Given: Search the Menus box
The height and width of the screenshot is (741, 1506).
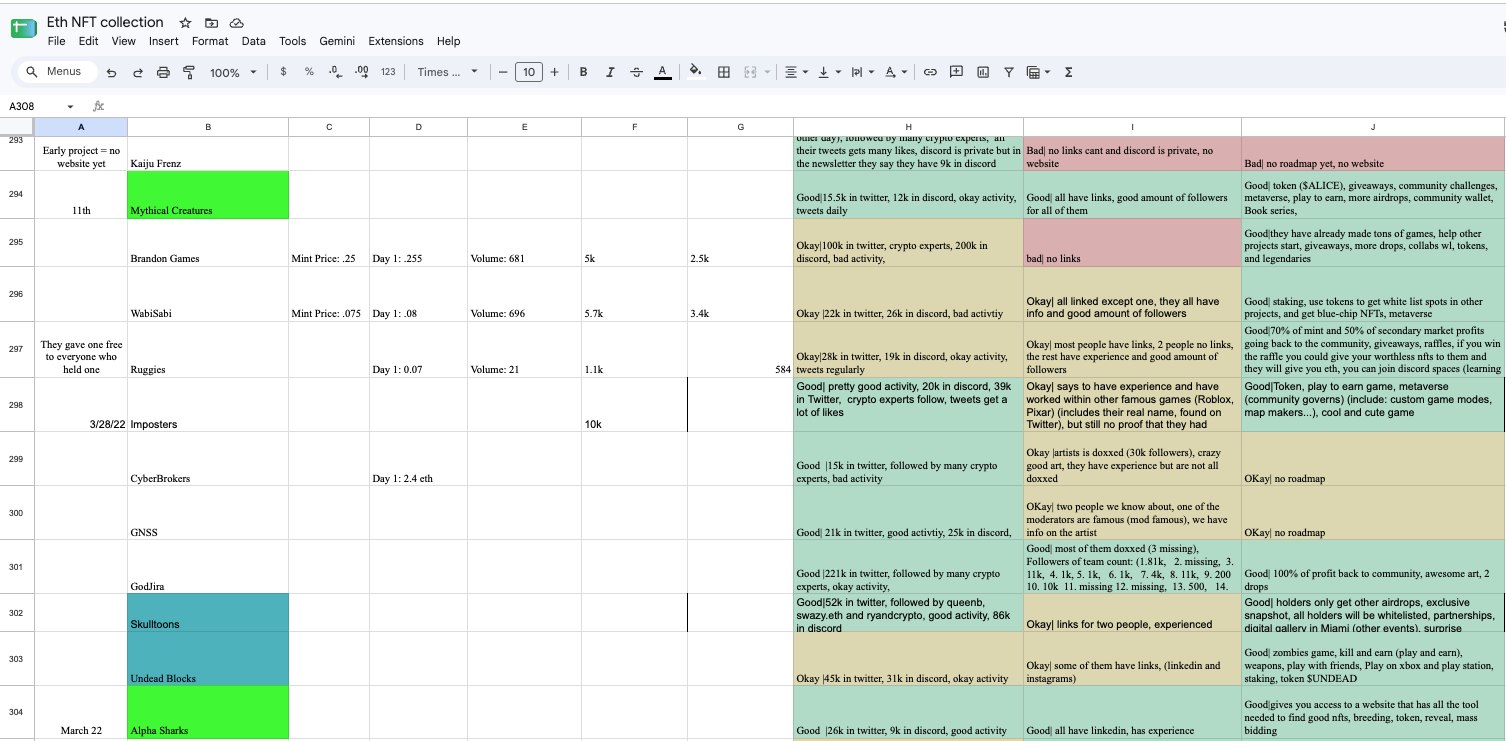Looking at the screenshot, I should click(x=58, y=72).
